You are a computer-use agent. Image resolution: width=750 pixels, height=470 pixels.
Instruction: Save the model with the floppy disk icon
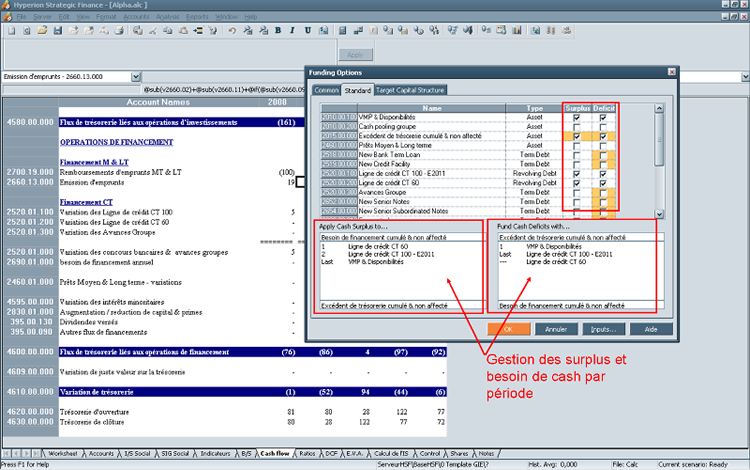pyautogui.click(x=58, y=31)
